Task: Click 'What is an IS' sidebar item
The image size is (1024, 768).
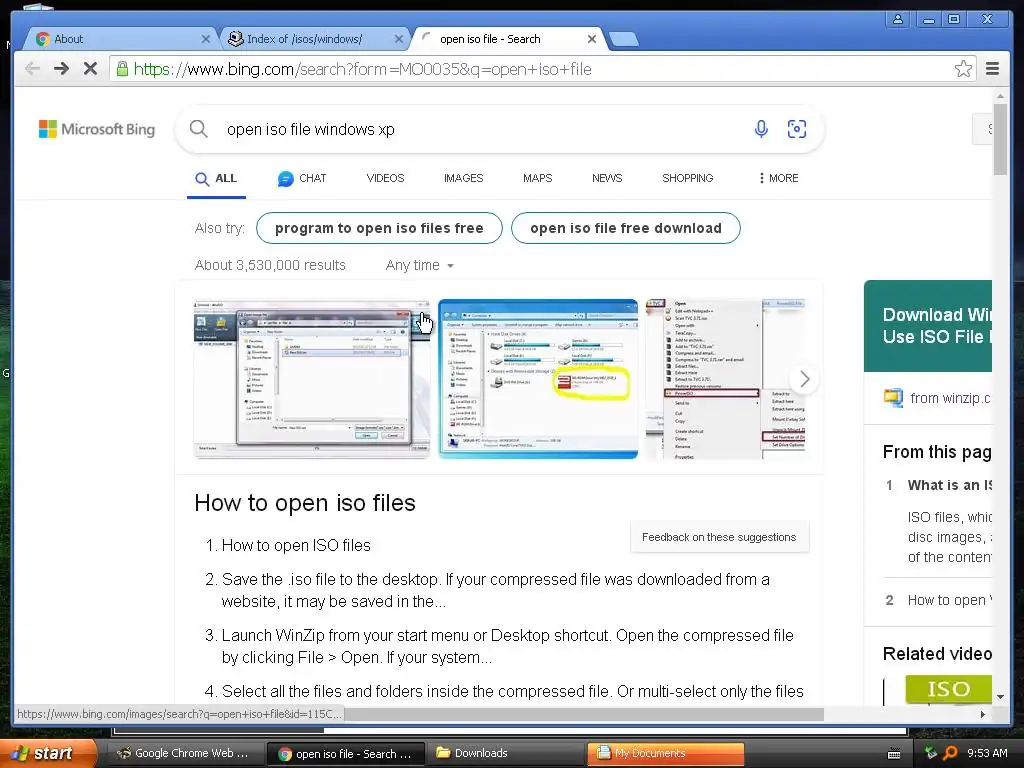Action: point(950,485)
